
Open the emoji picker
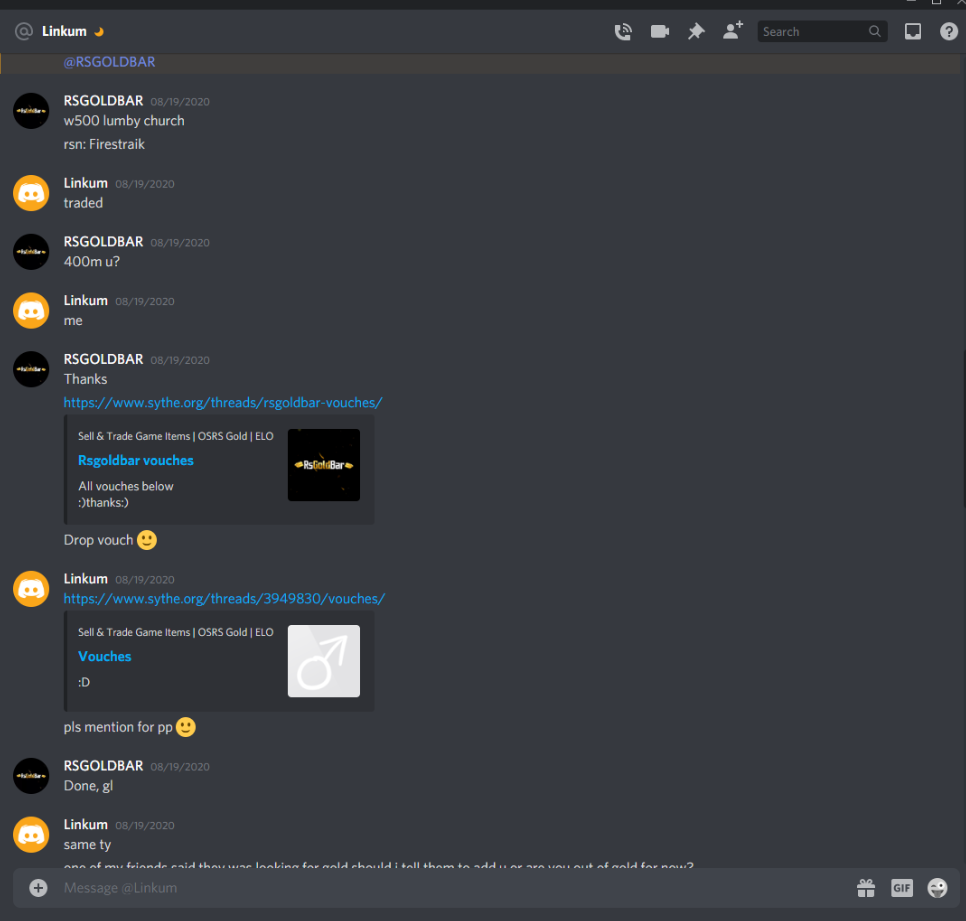(937, 888)
